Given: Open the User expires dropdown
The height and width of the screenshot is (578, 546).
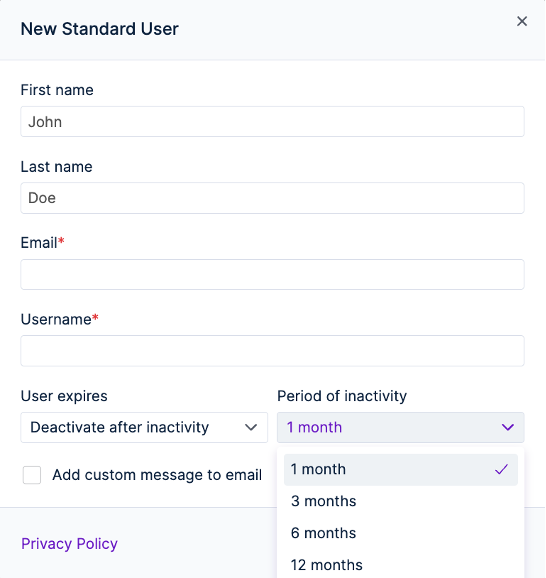Looking at the screenshot, I should (x=144, y=427).
